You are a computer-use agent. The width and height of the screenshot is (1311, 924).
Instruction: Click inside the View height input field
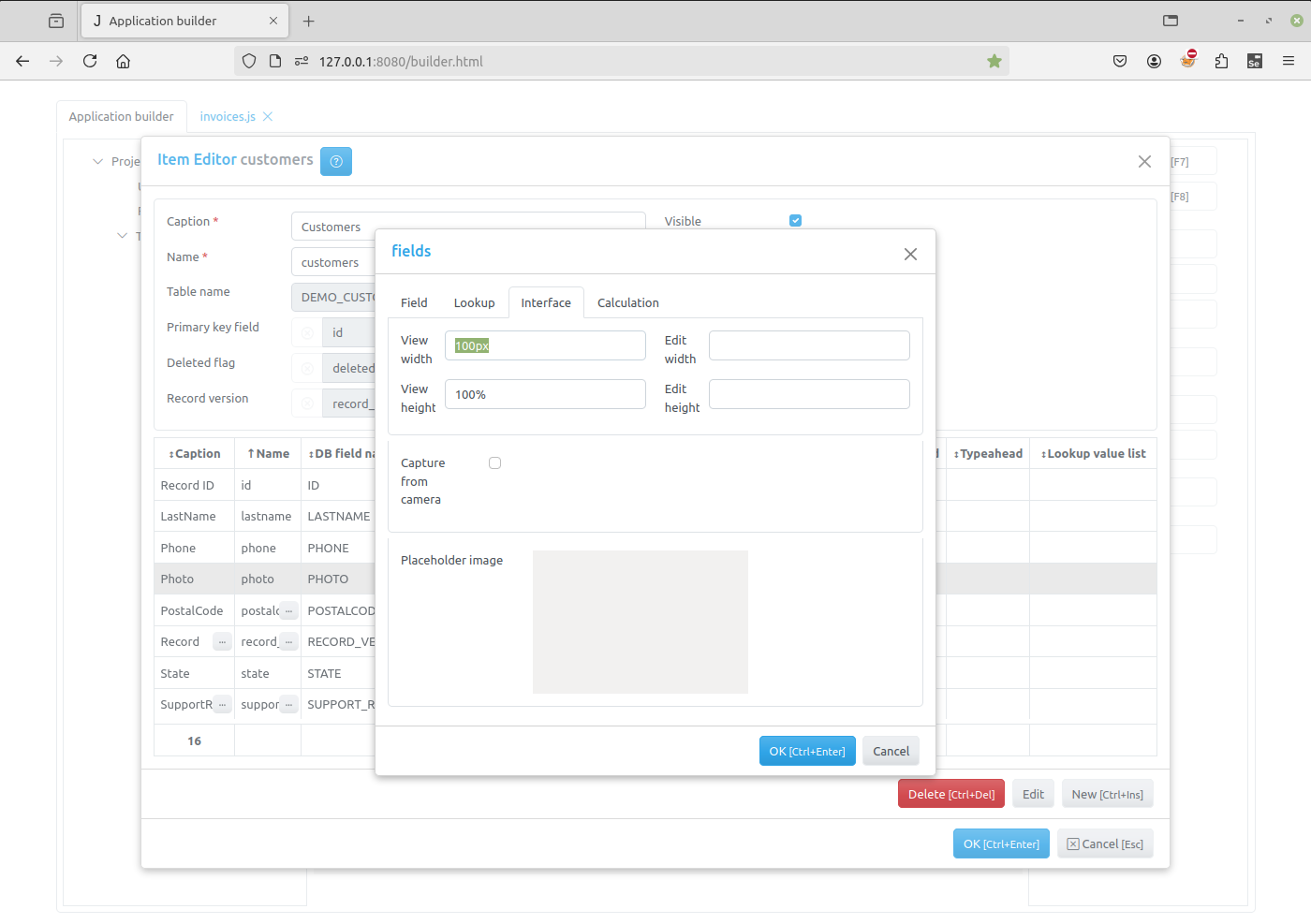point(545,393)
